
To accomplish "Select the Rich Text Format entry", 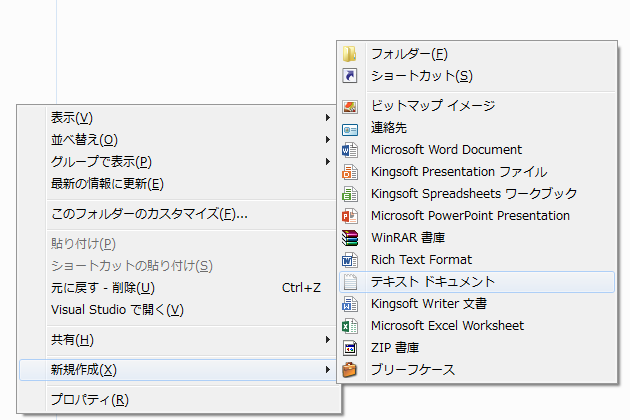I will pyautogui.click(x=477, y=260).
